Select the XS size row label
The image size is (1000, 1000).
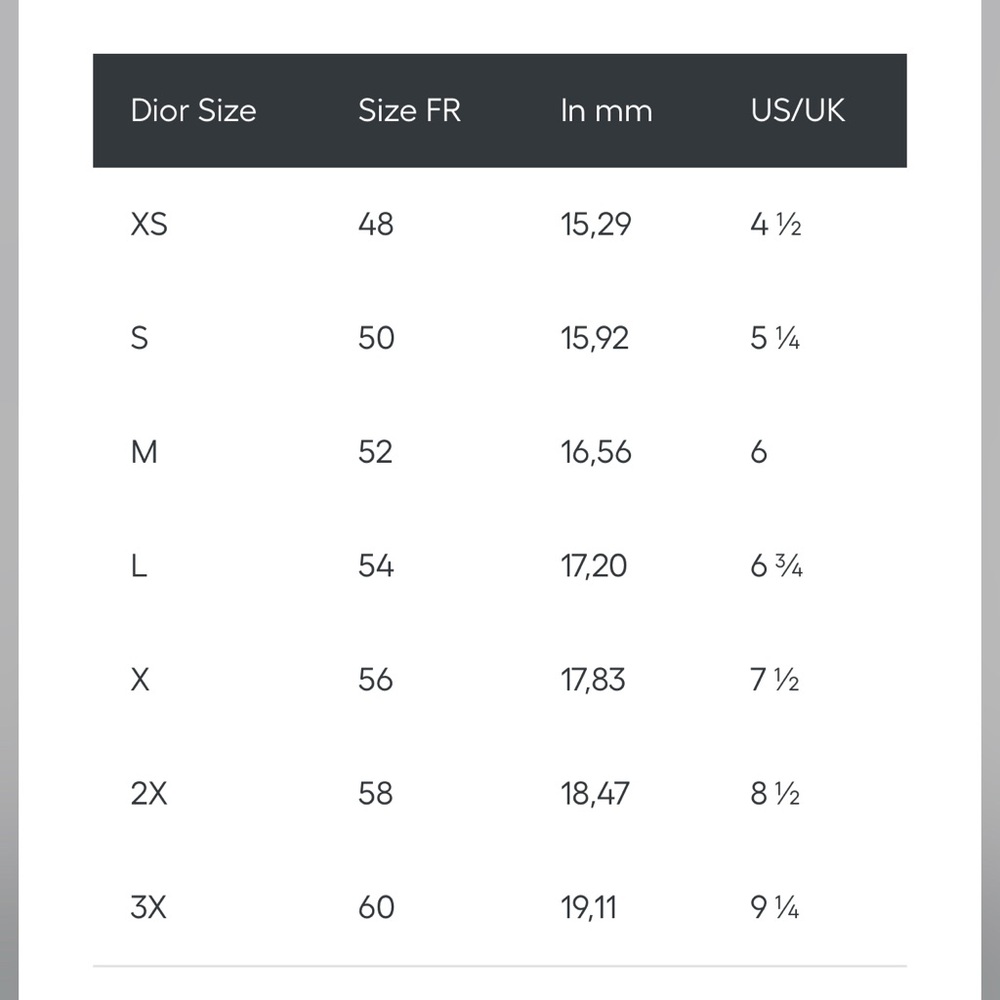[149, 224]
